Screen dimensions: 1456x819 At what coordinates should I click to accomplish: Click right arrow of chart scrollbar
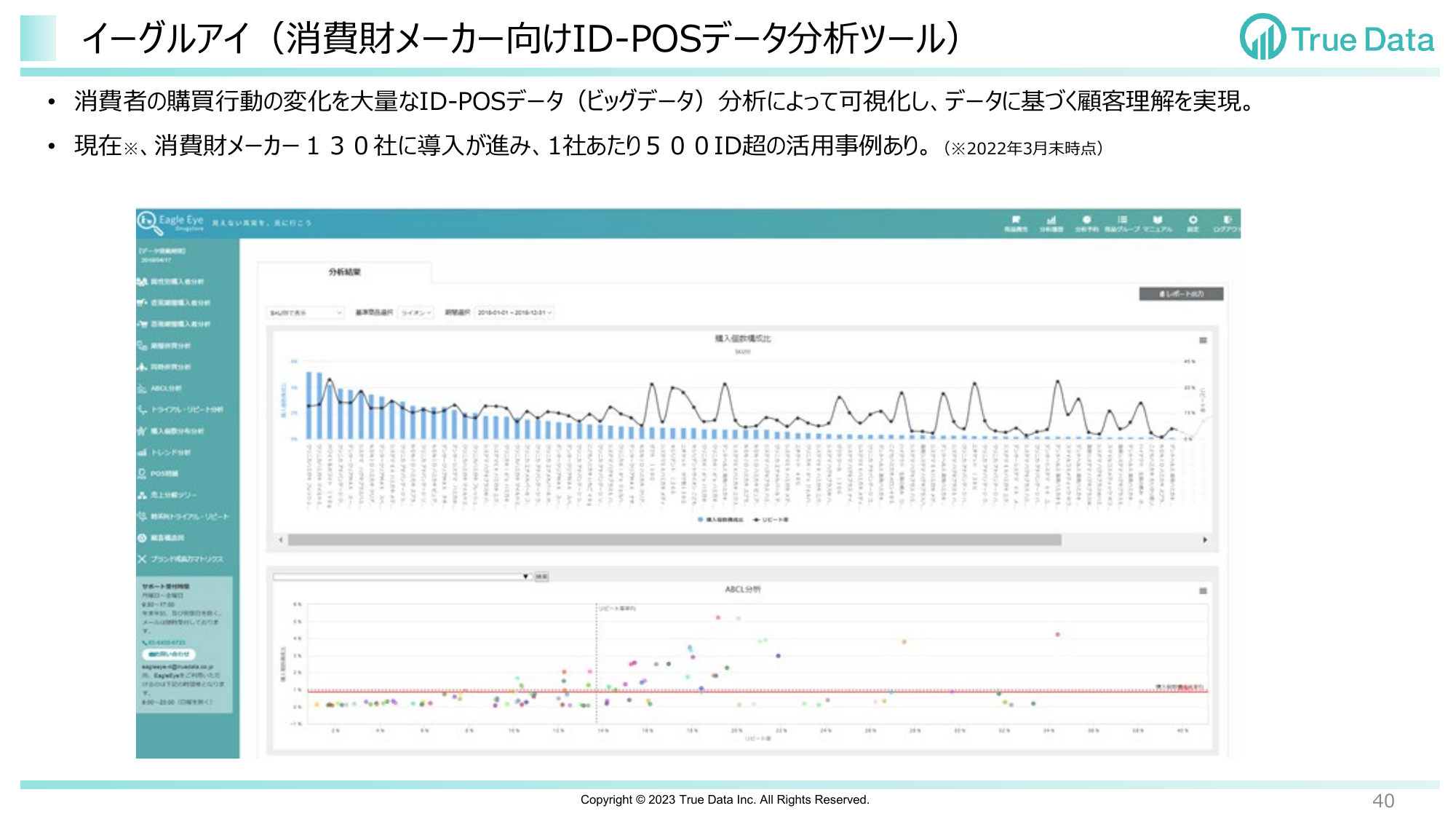point(1205,540)
